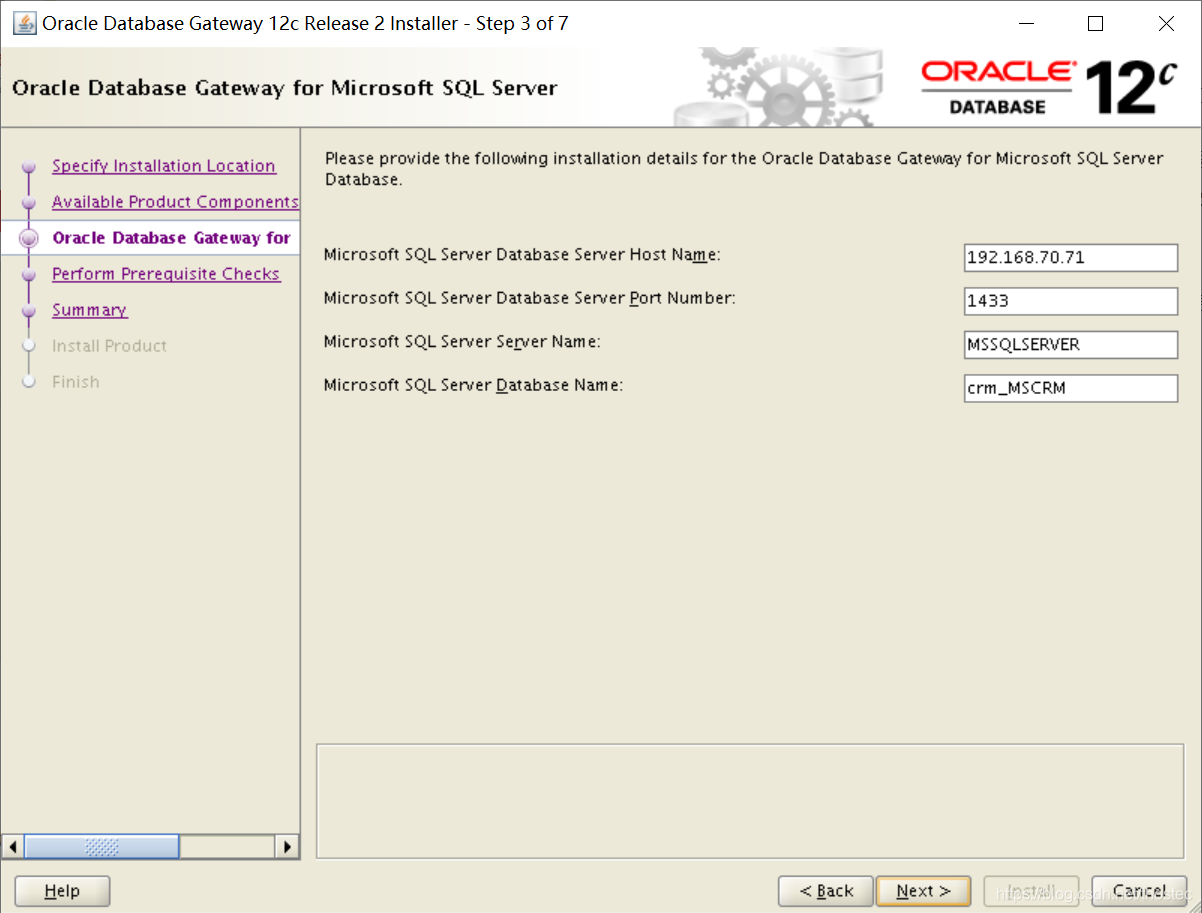The height and width of the screenshot is (913, 1202).
Task: Open the Summary step link
Action: (89, 310)
